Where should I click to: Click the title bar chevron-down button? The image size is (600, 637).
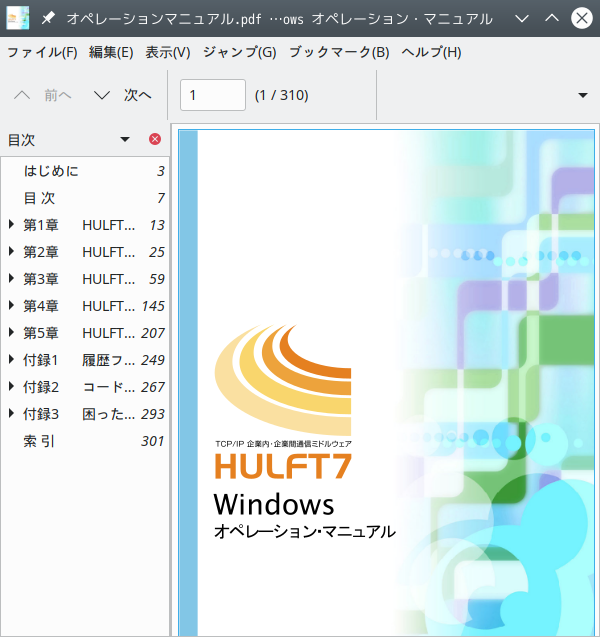coord(522,18)
